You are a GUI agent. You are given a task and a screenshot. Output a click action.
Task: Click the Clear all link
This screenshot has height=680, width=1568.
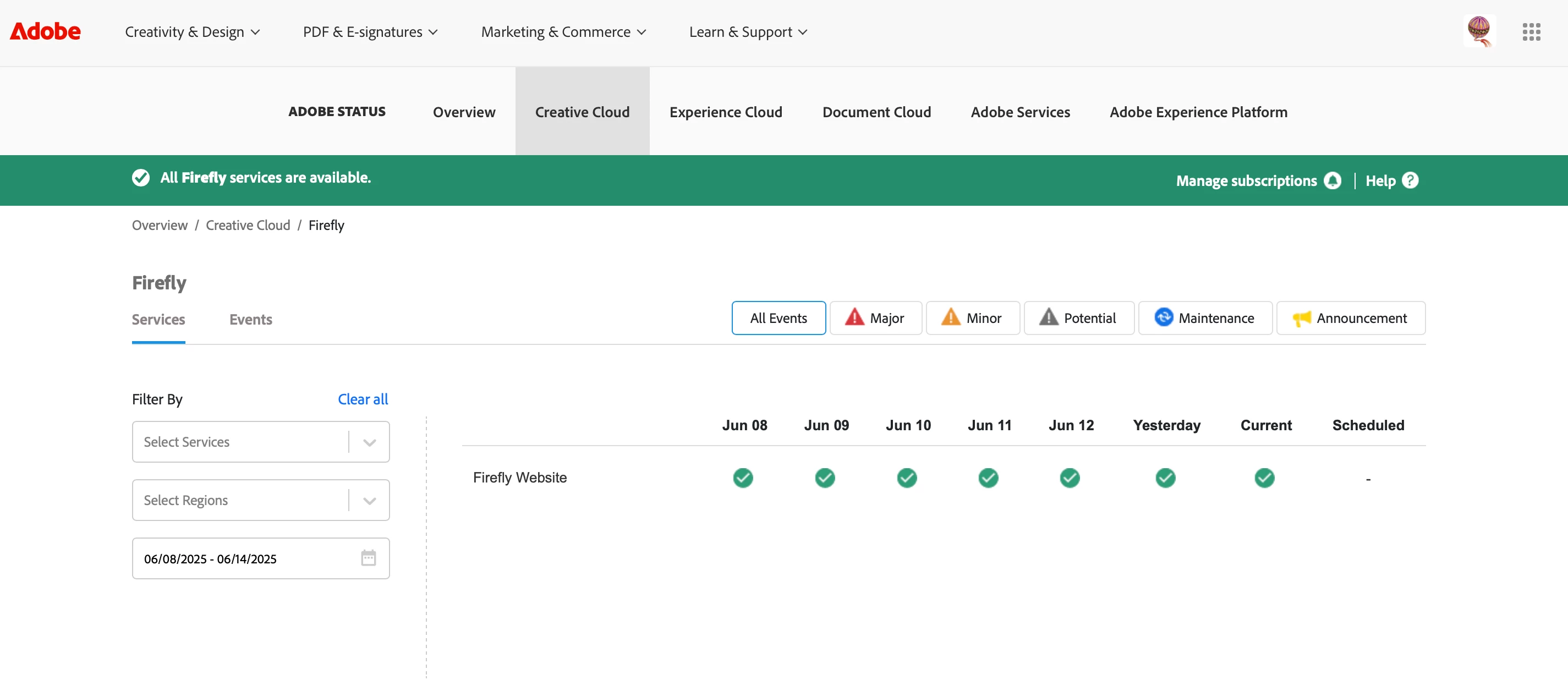tap(363, 399)
